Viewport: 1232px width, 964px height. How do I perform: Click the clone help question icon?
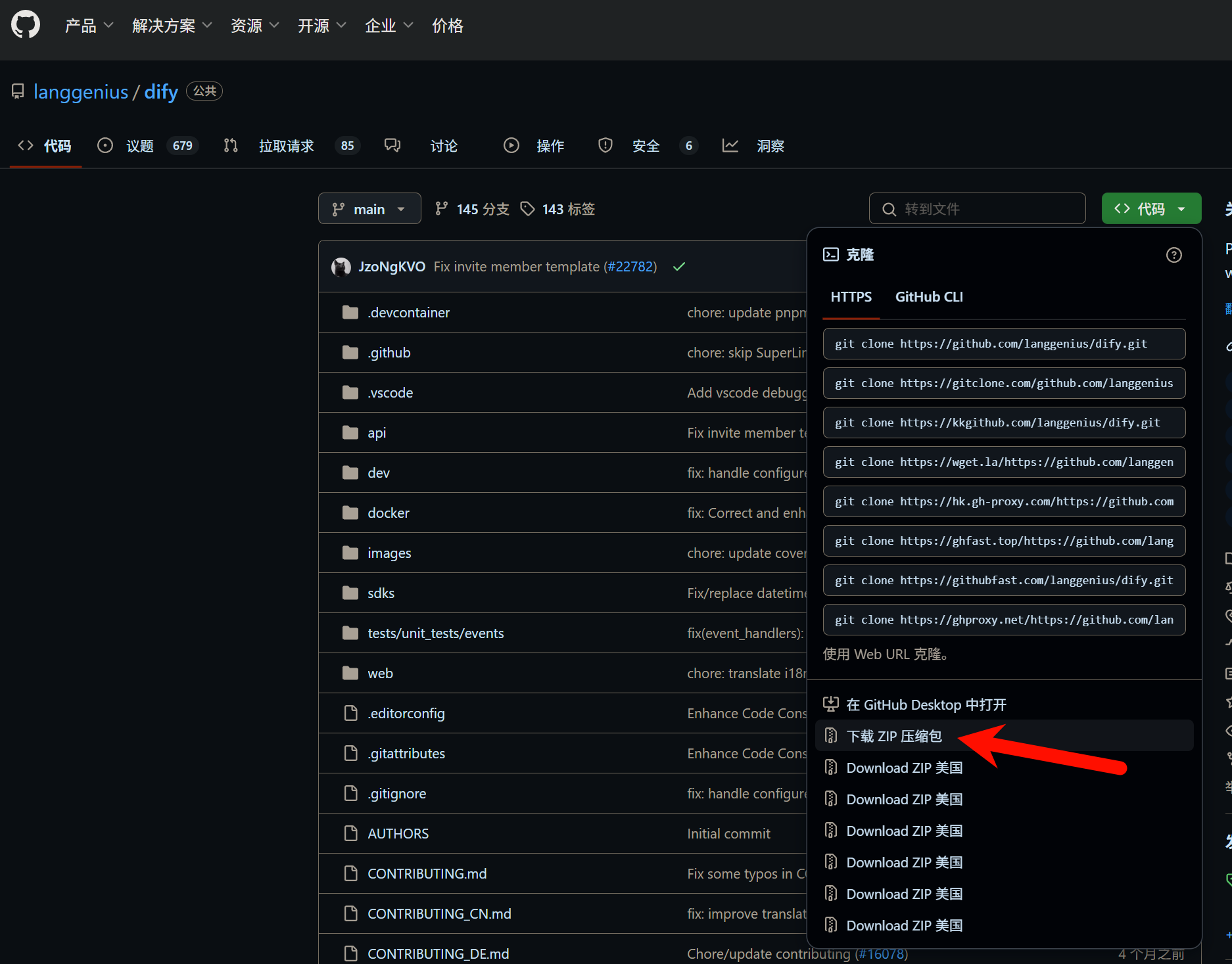coord(1173,255)
